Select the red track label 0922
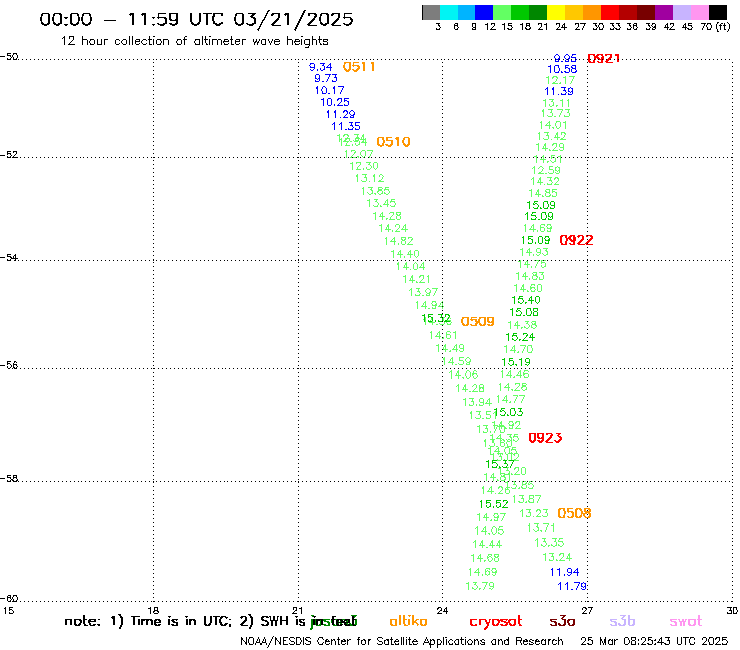 pos(576,240)
